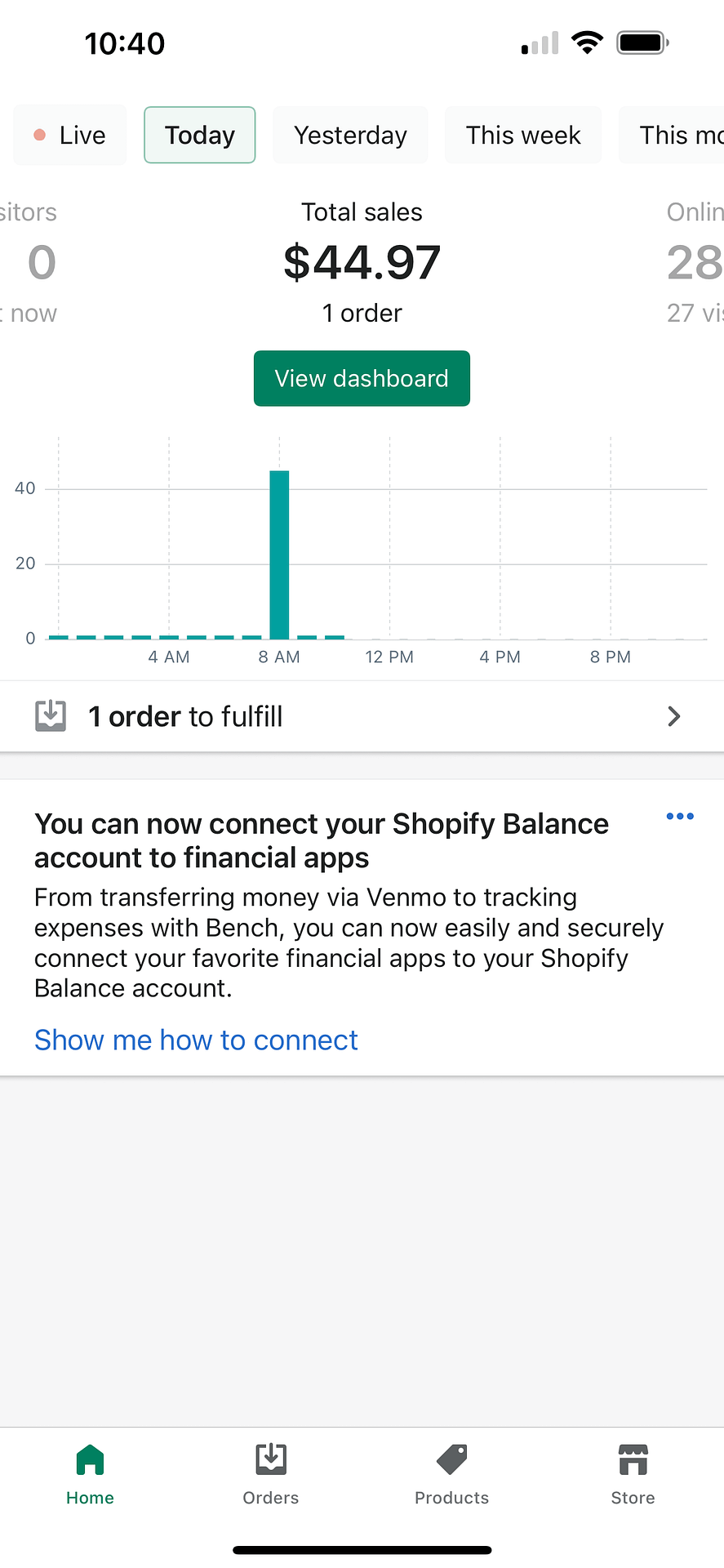Open the Store icon
This screenshot has width=724, height=1568.
coord(633,1459)
